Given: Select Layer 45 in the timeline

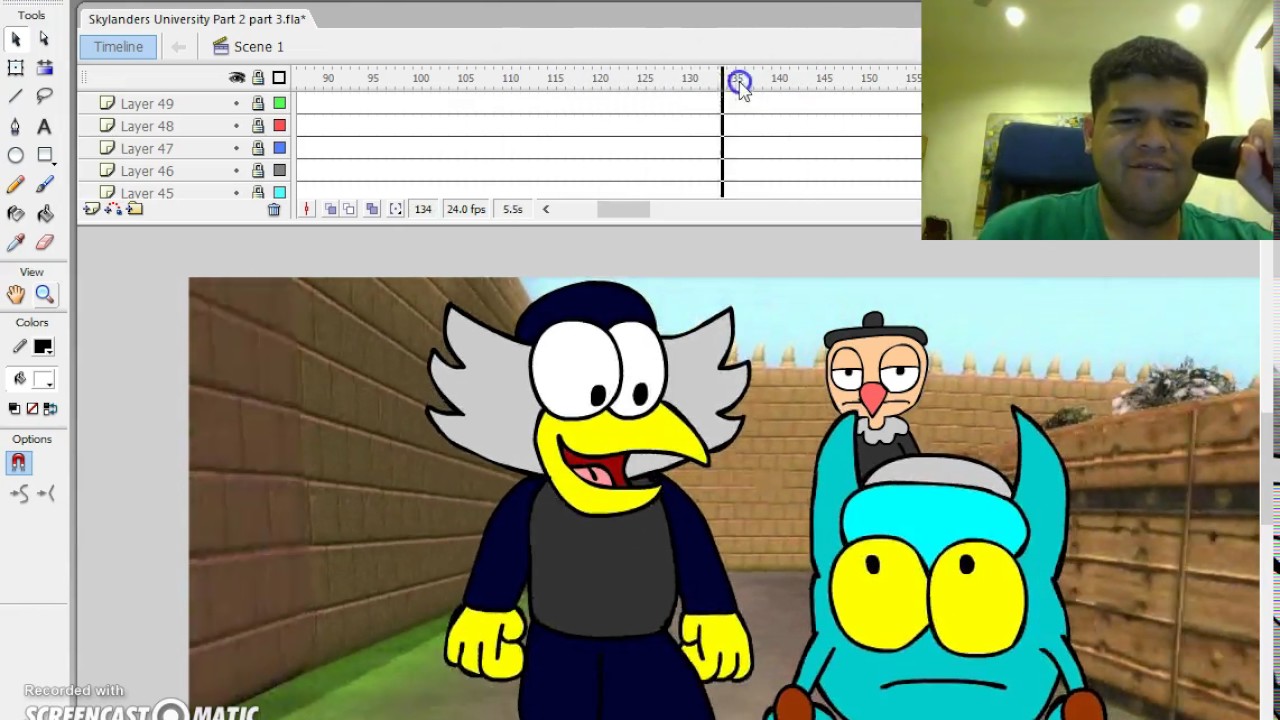Looking at the screenshot, I should pos(147,193).
